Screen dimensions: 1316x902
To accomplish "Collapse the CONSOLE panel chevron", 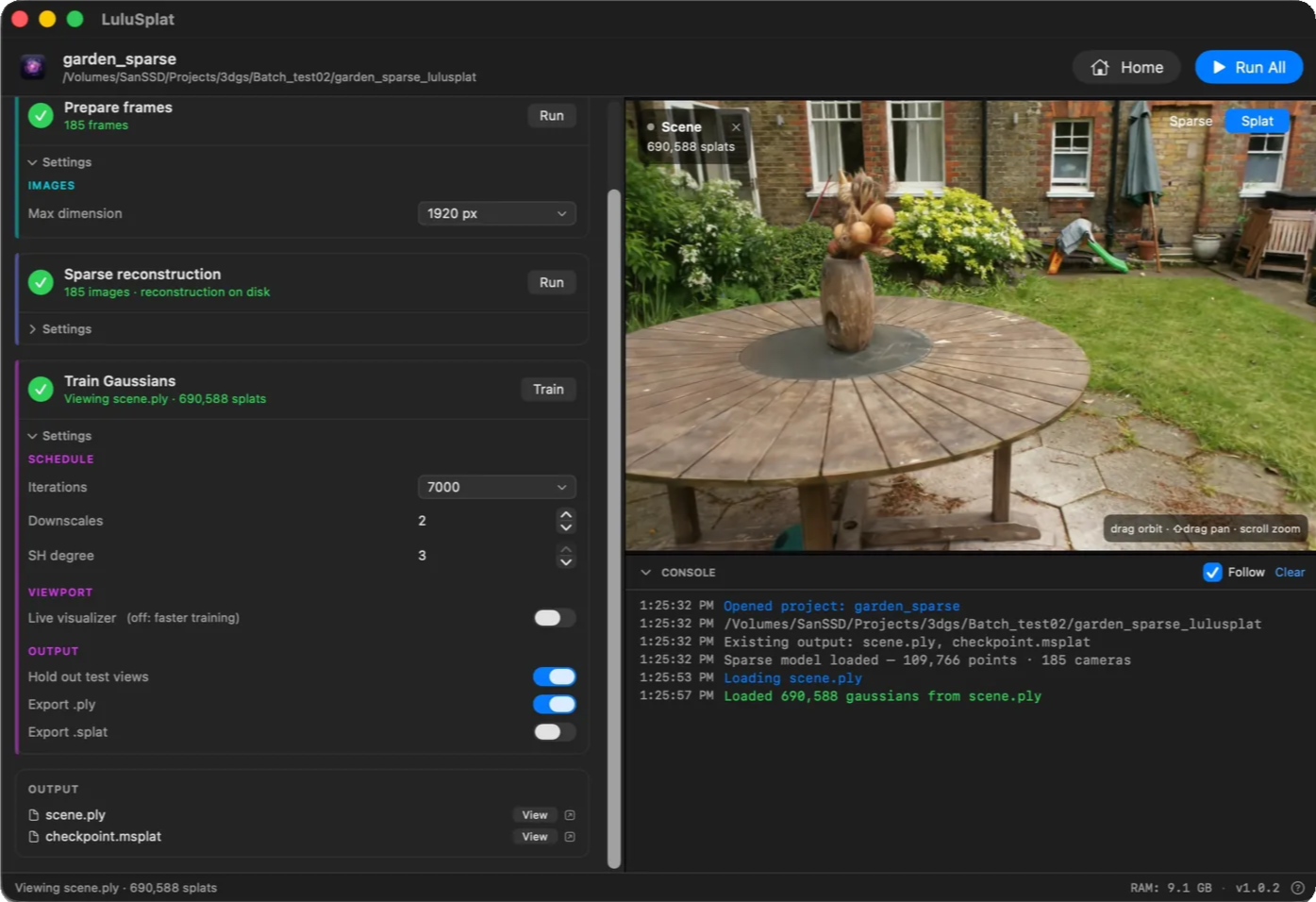I will click(x=646, y=573).
